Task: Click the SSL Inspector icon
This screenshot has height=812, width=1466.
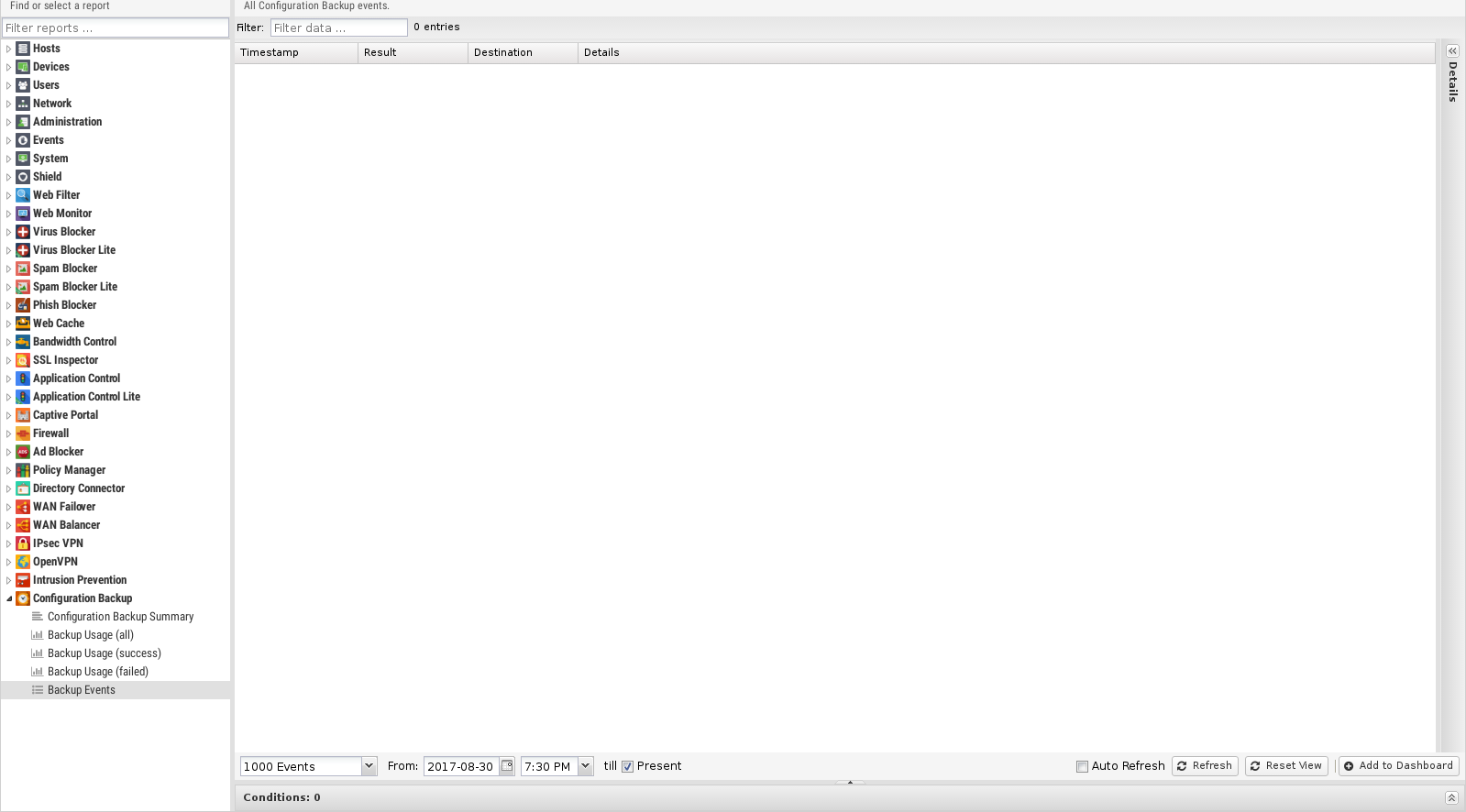Action: 23,360
